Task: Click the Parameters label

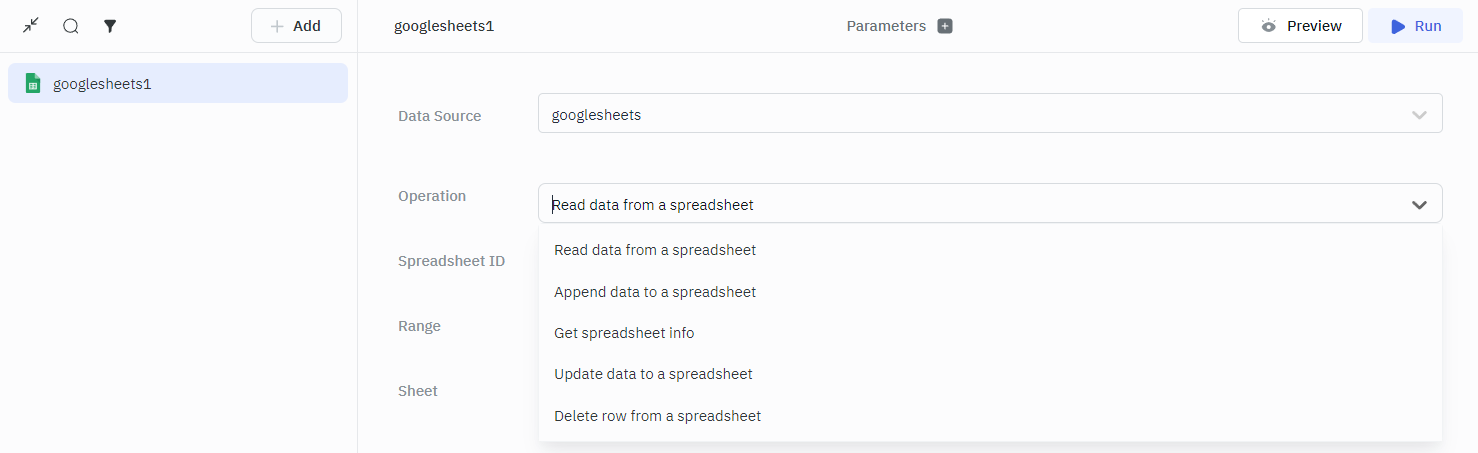Action: click(886, 26)
